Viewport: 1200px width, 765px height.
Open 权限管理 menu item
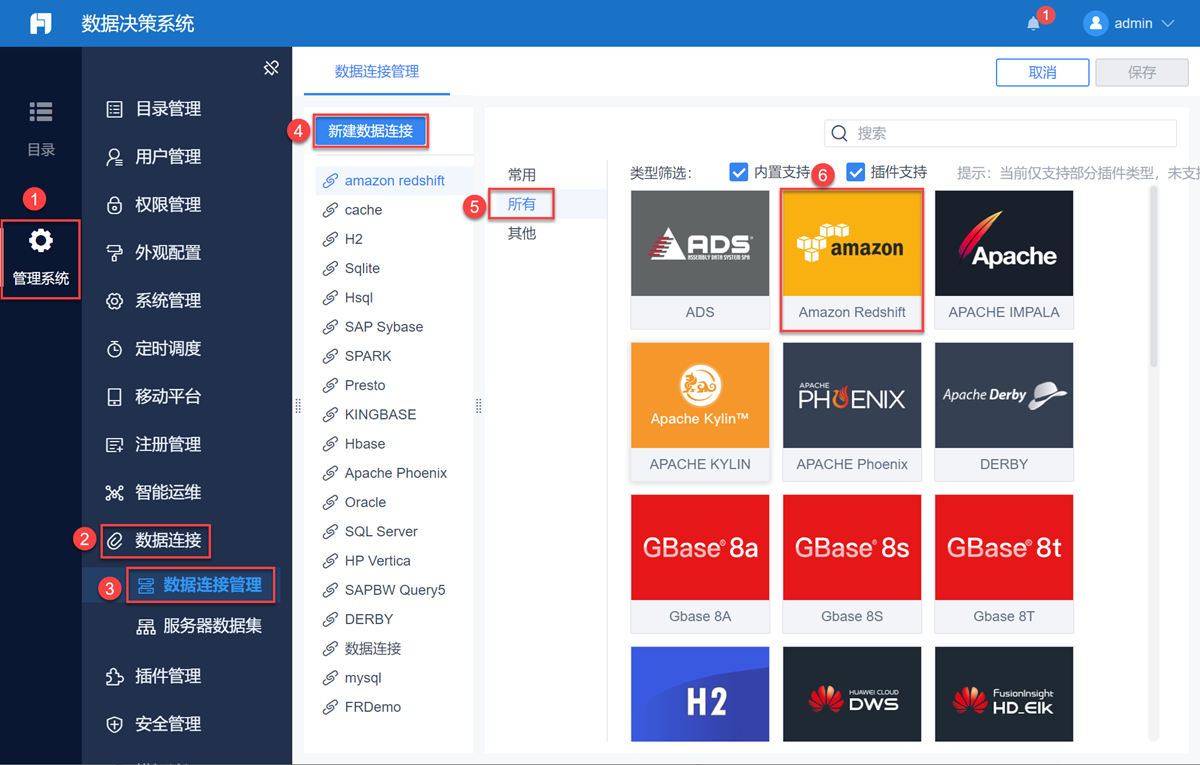(168, 205)
